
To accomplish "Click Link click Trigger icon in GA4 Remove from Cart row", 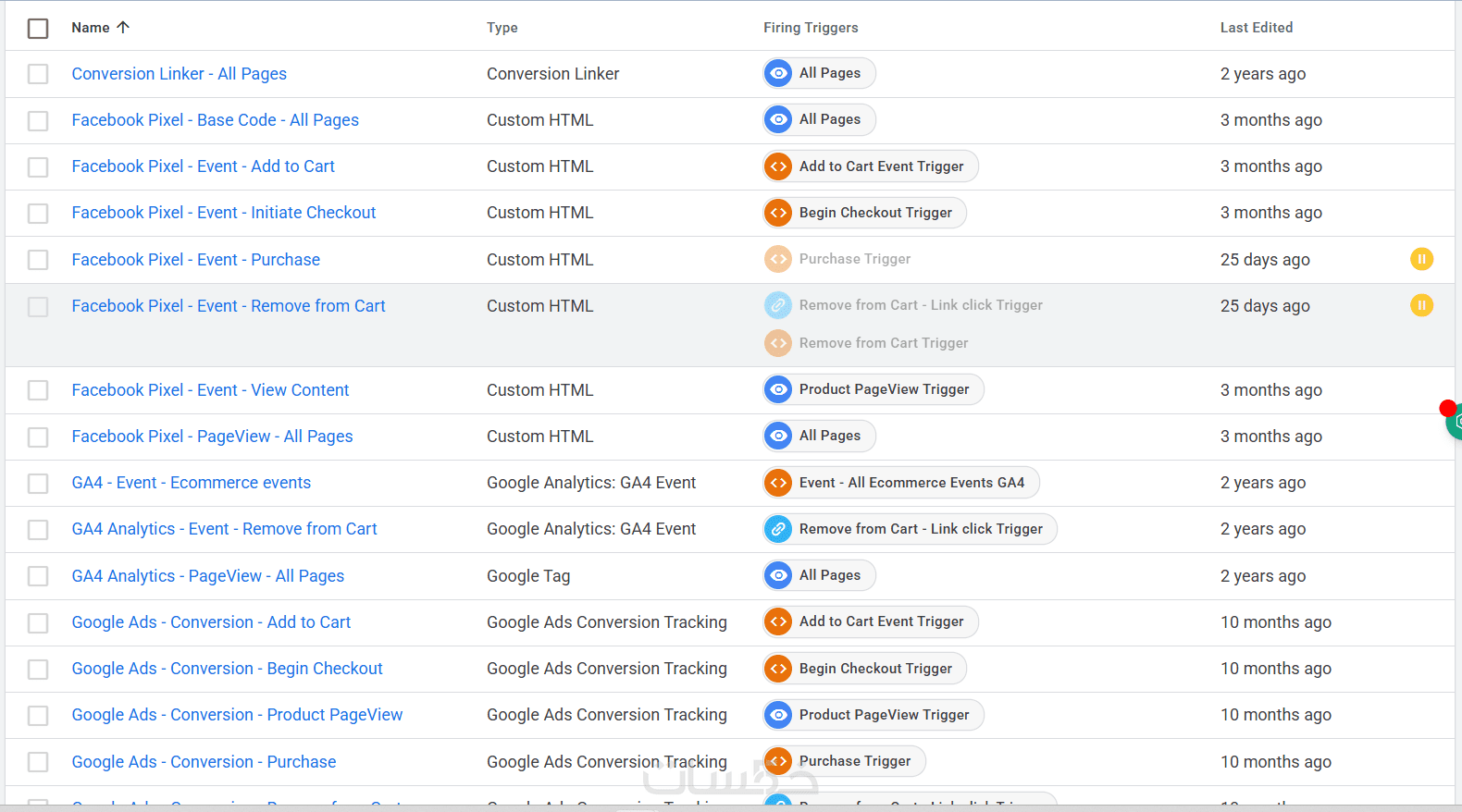I will pyautogui.click(x=779, y=529).
